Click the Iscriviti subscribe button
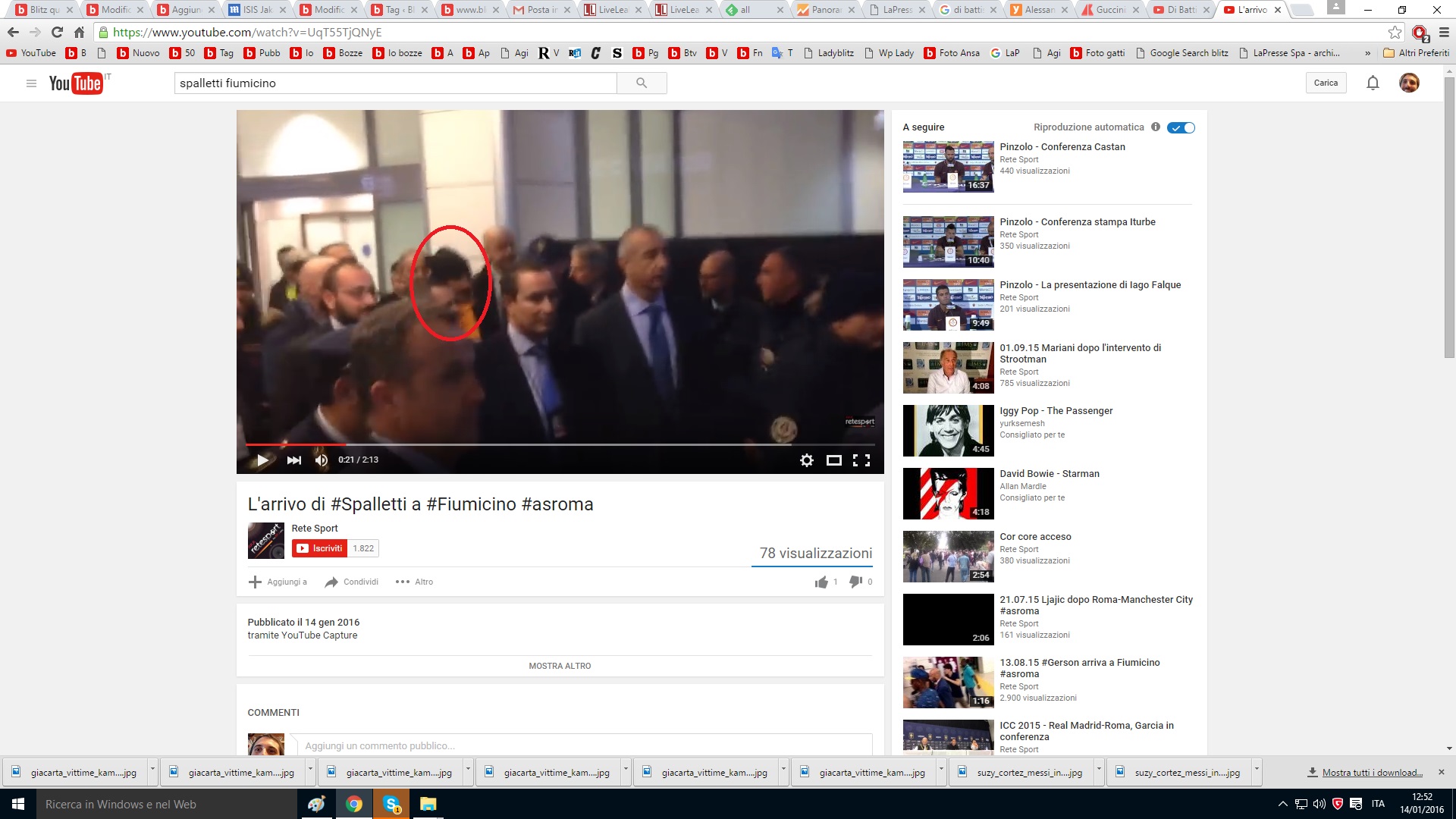 click(x=320, y=548)
